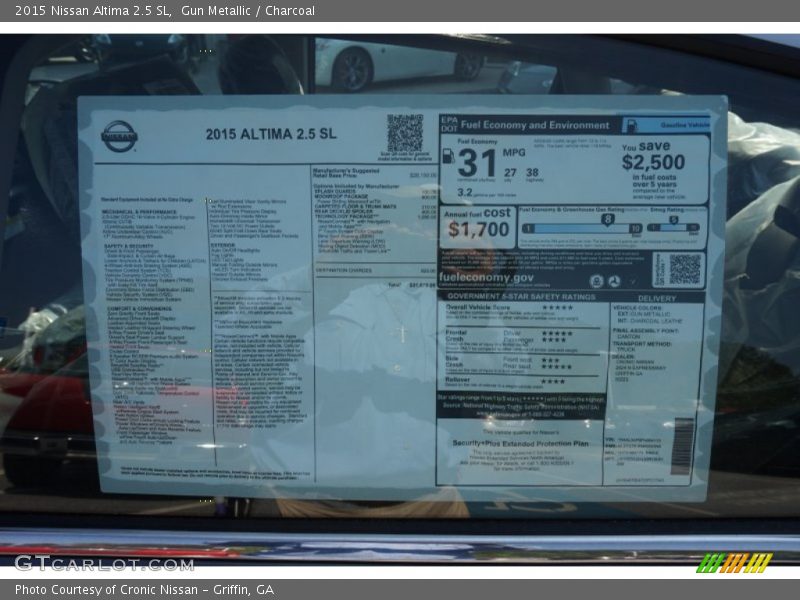
Task: Click the 'COMFORT & CONVENIENCE' section heading
Action: coord(139,309)
